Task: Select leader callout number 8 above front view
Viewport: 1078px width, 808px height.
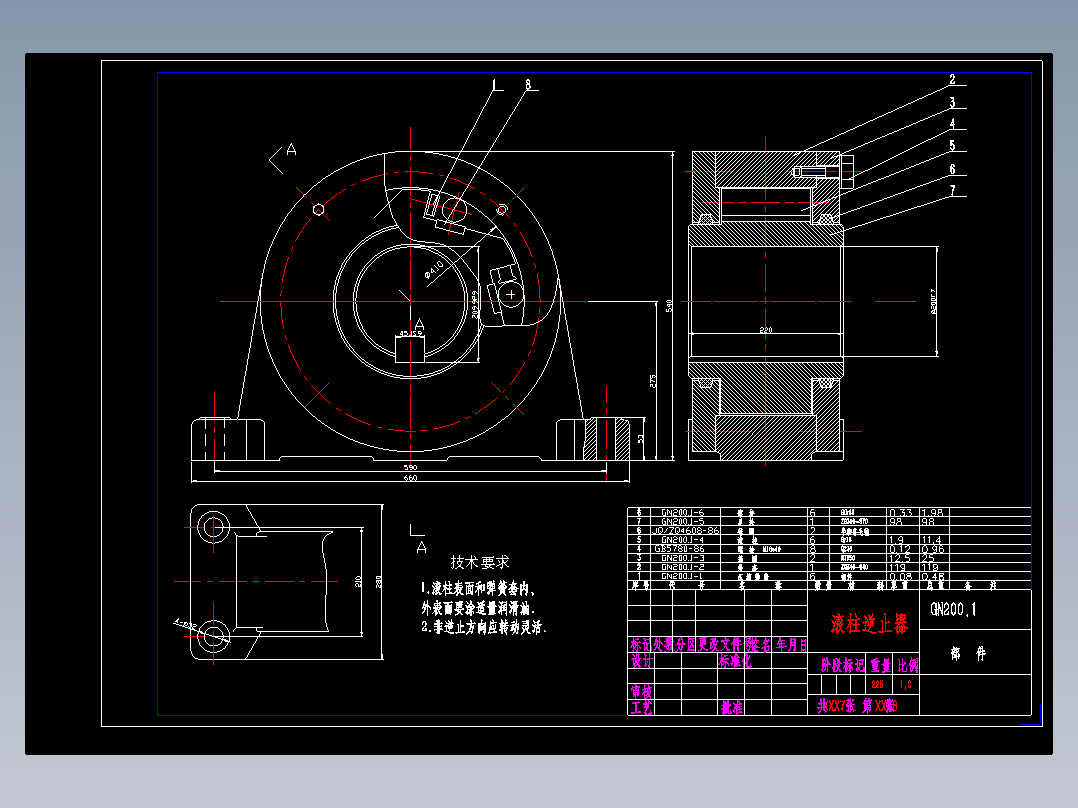Action: coord(528,85)
